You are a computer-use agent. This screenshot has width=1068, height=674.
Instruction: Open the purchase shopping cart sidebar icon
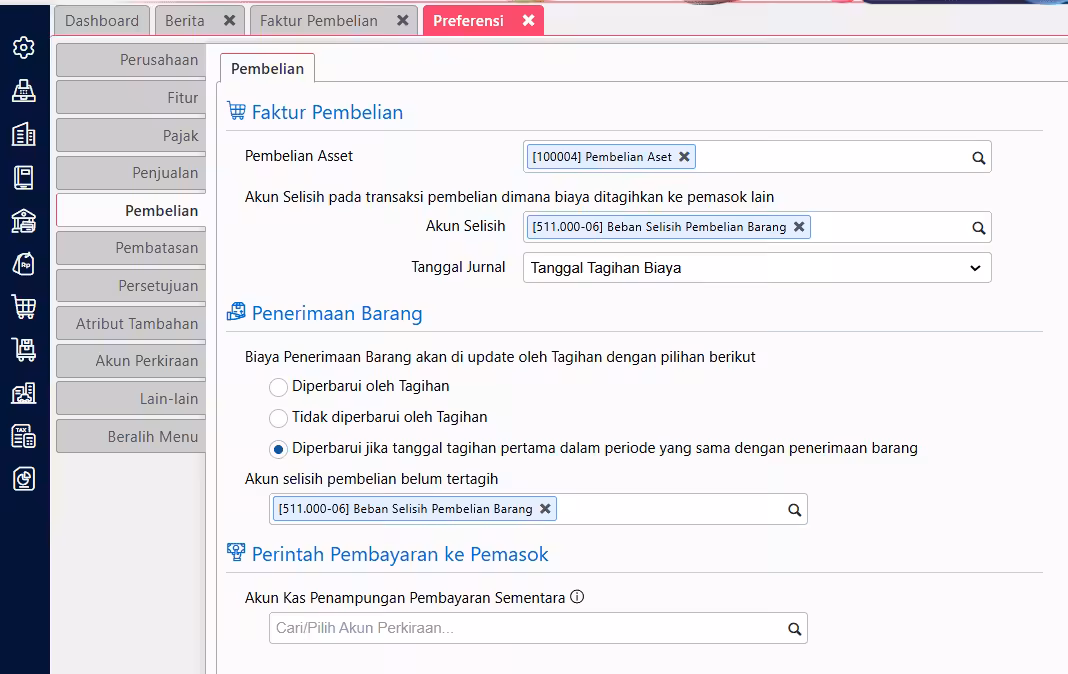pyautogui.click(x=24, y=307)
